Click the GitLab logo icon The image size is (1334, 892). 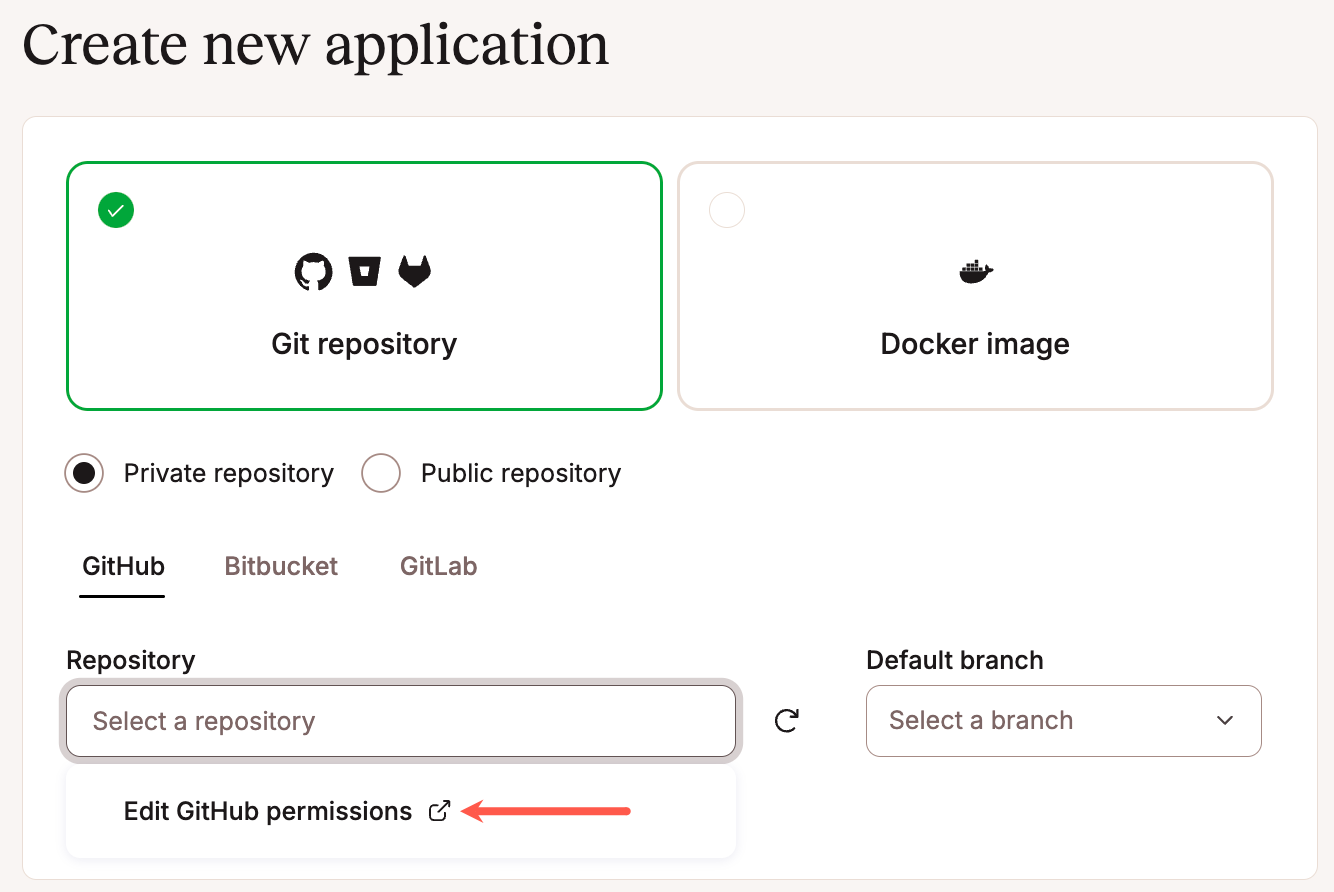click(x=414, y=271)
